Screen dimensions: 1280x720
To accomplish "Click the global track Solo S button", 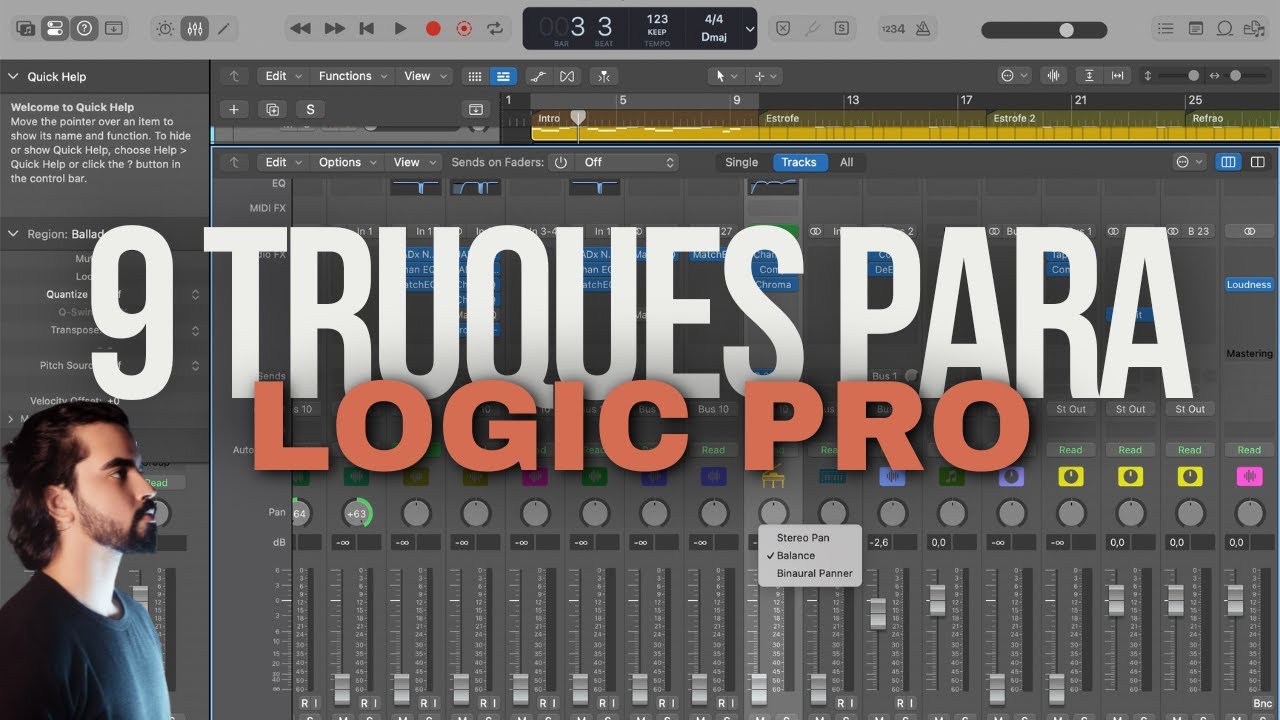I will pyautogui.click(x=310, y=110).
